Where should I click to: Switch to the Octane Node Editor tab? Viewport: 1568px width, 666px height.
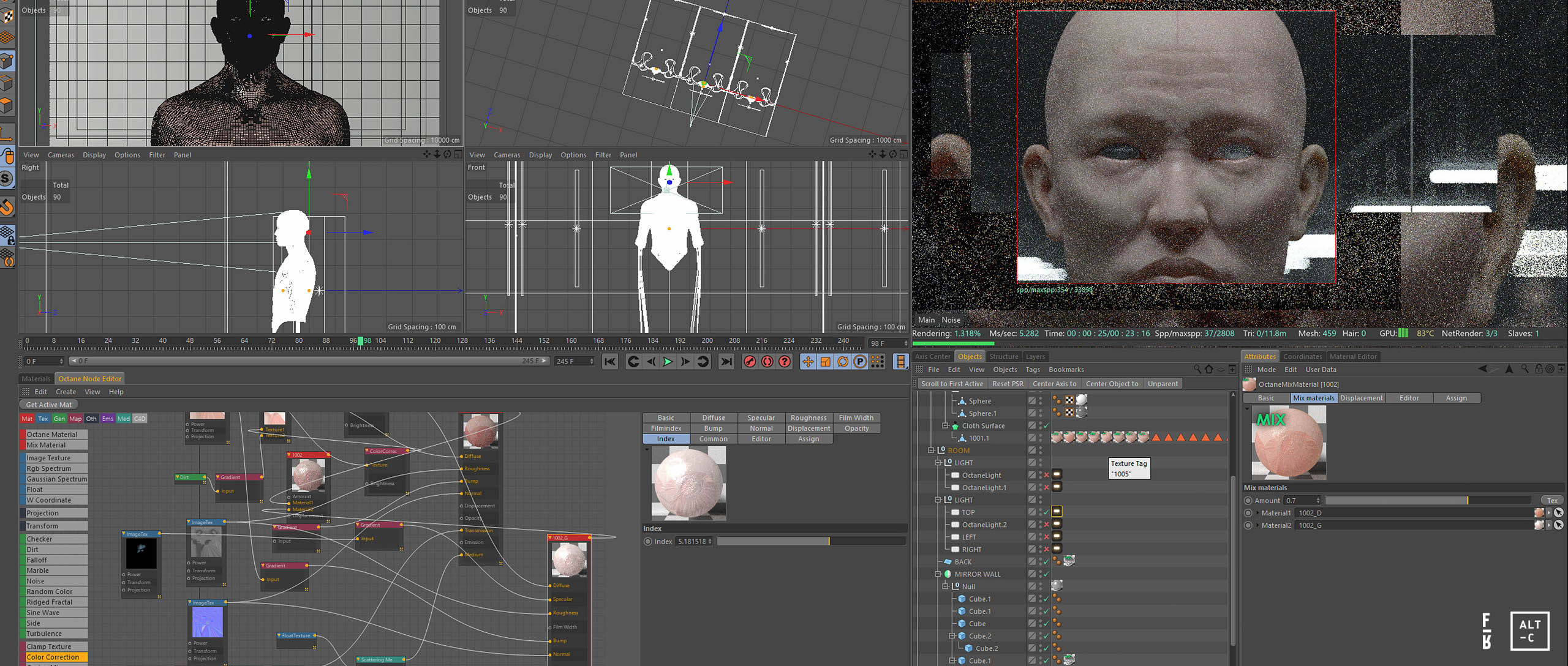89,378
